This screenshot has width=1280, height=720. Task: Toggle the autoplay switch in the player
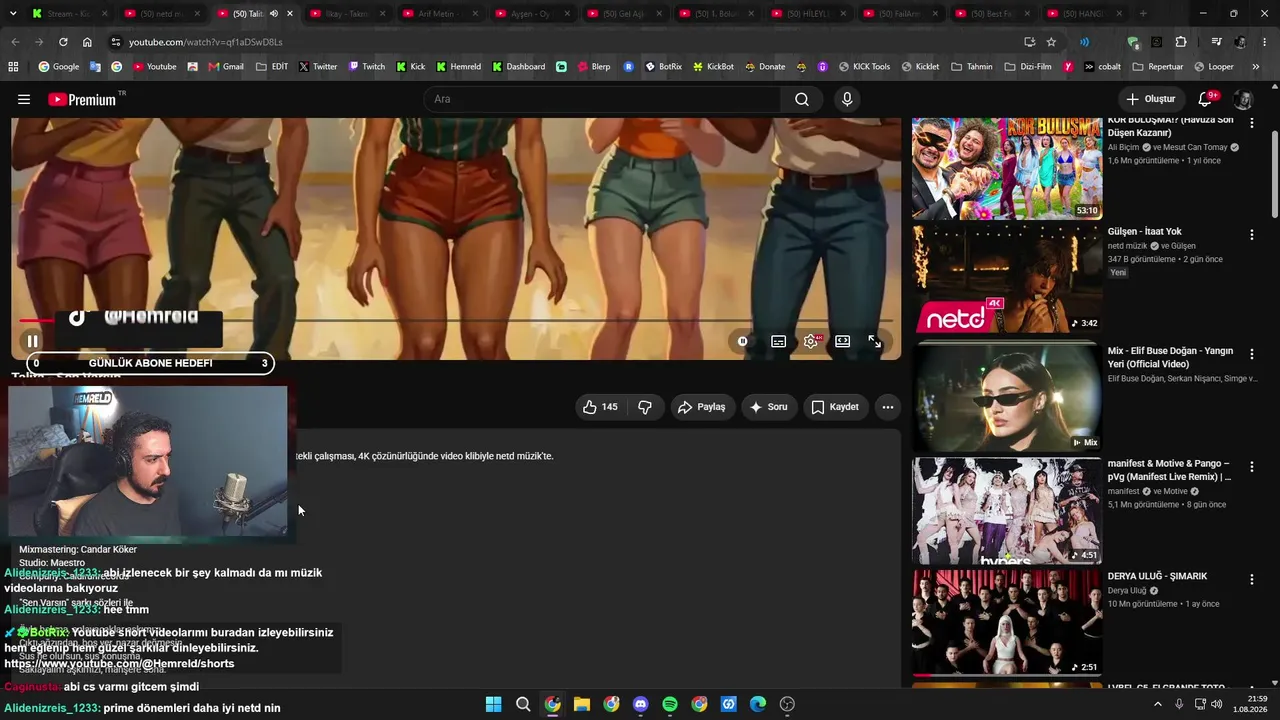[x=743, y=341]
